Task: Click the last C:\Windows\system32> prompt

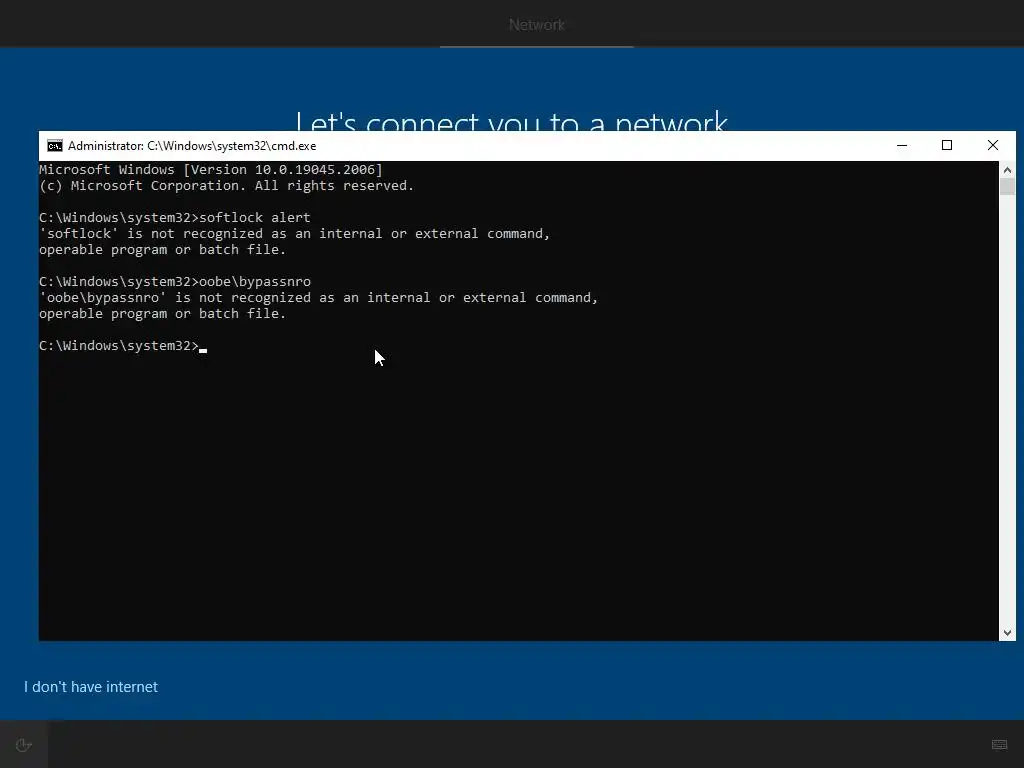Action: pos(119,345)
